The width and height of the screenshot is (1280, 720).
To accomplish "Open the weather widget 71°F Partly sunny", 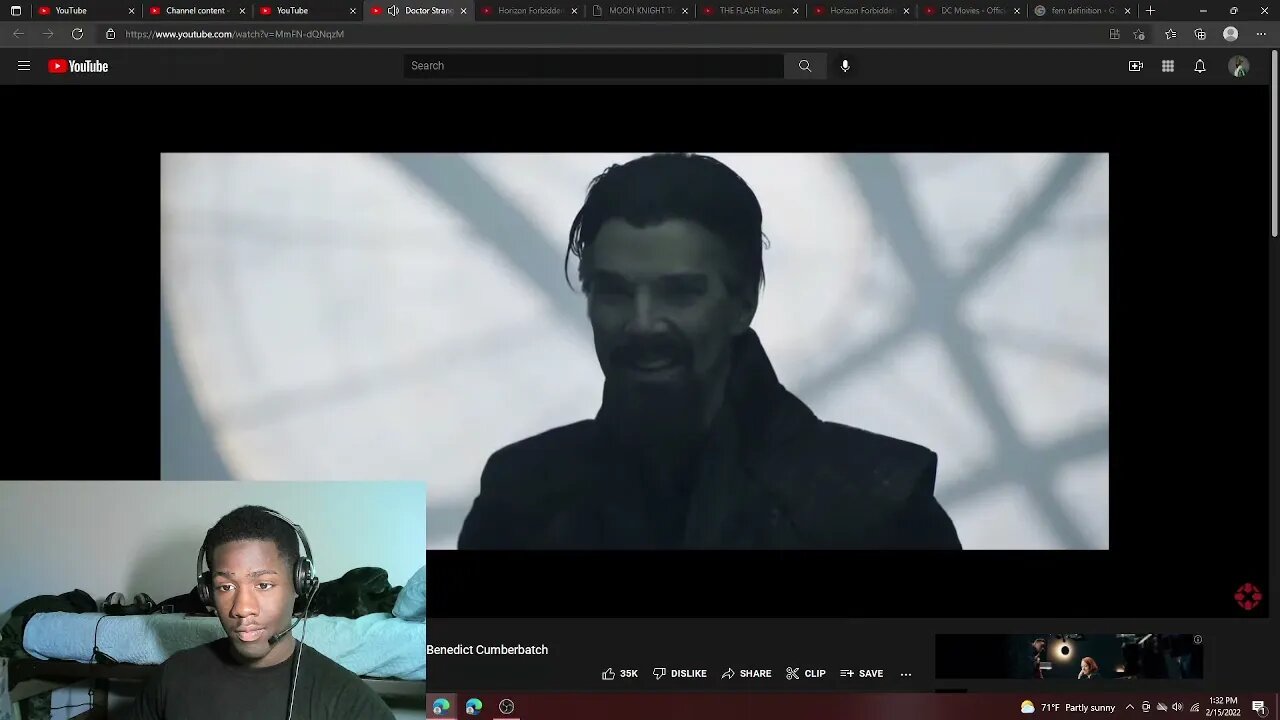I will 1067,707.
